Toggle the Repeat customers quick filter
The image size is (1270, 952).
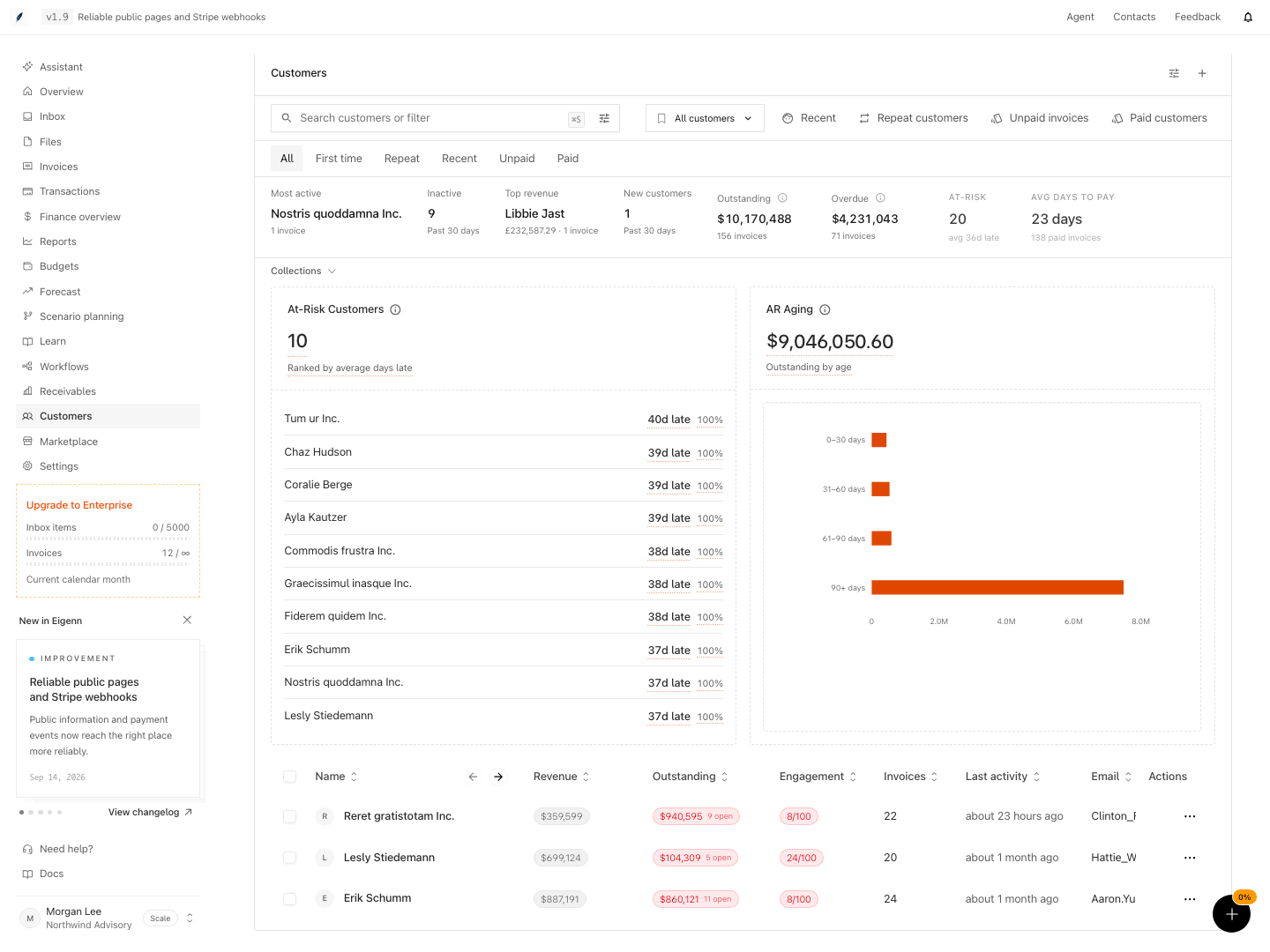pos(914,118)
